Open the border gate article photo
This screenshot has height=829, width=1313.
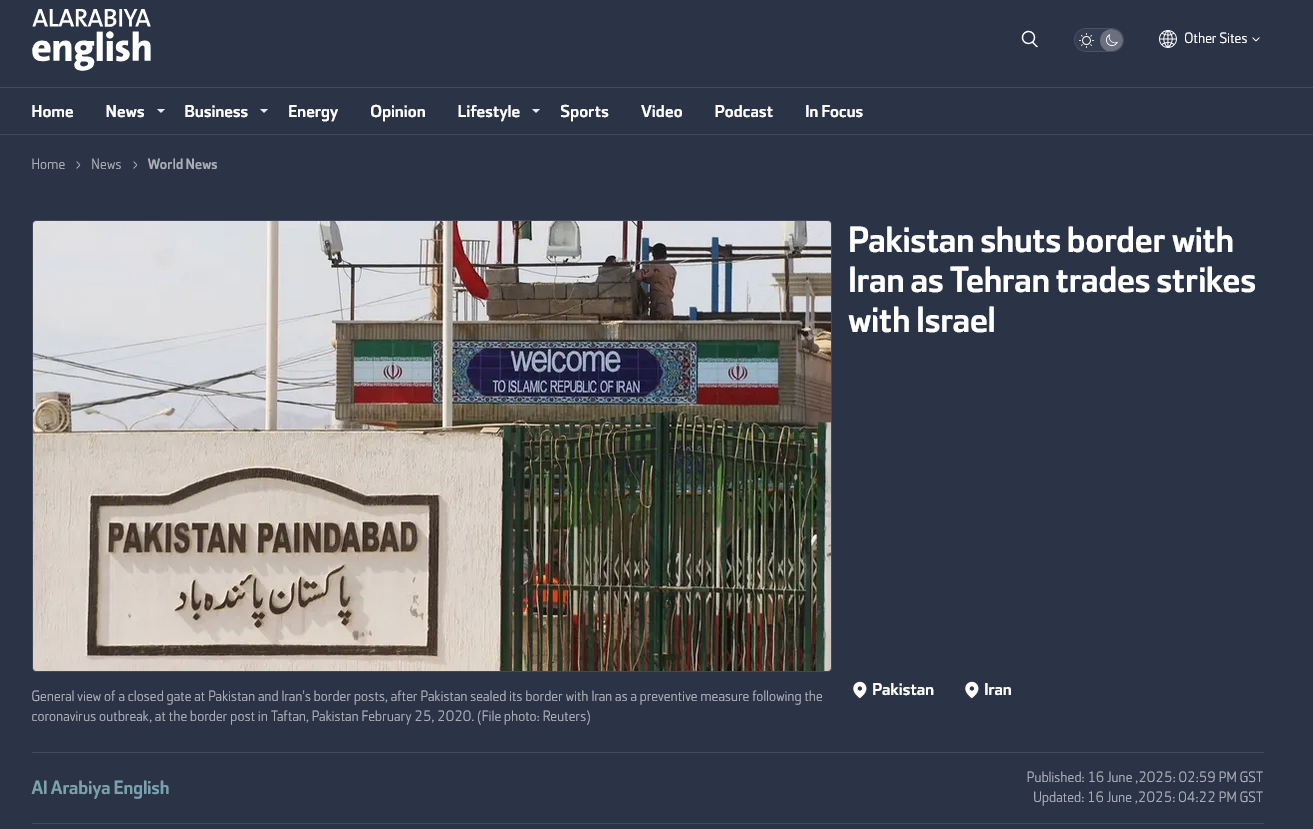(432, 446)
